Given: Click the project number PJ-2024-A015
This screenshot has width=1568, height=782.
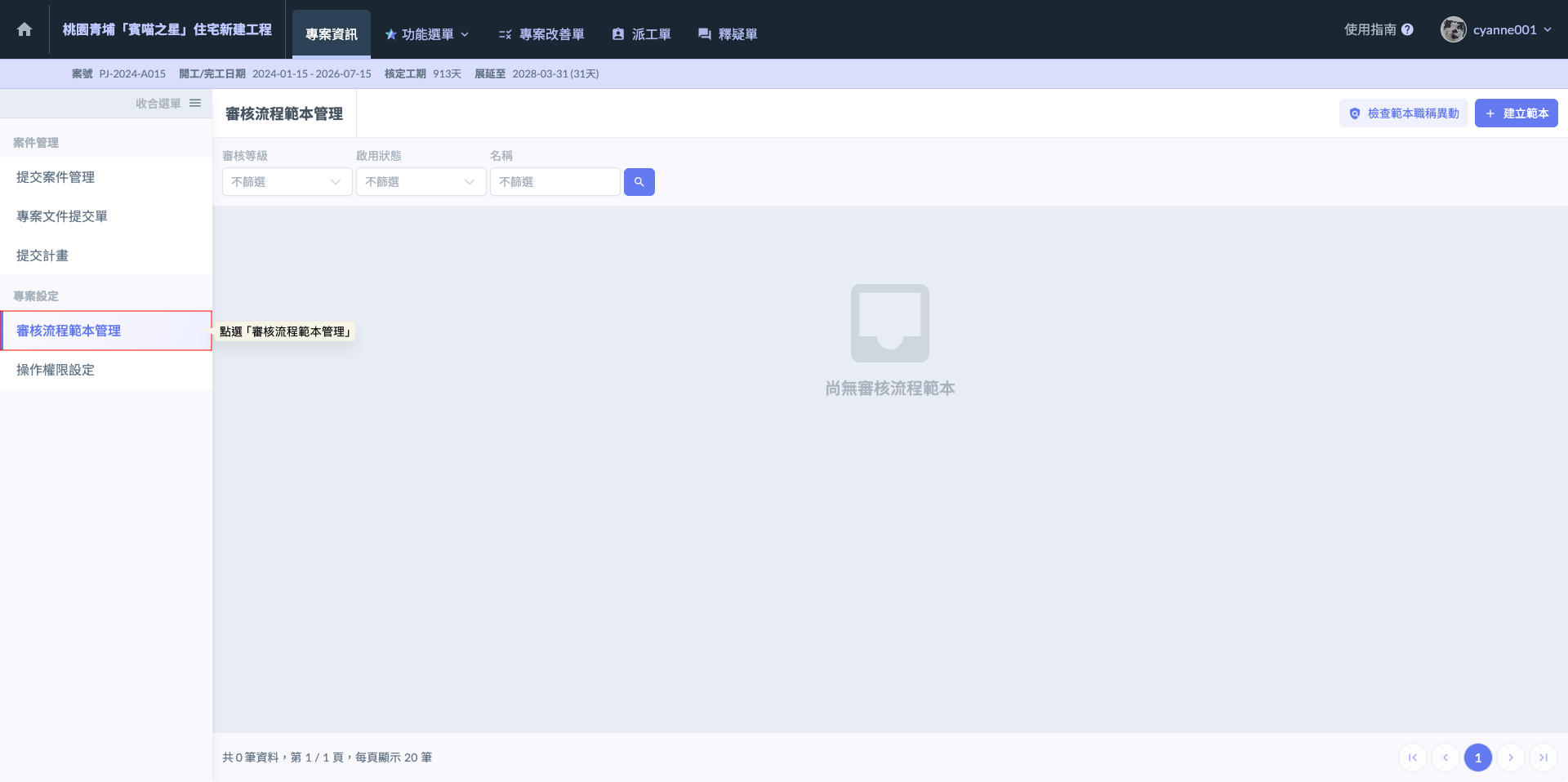Looking at the screenshot, I should click(x=132, y=73).
